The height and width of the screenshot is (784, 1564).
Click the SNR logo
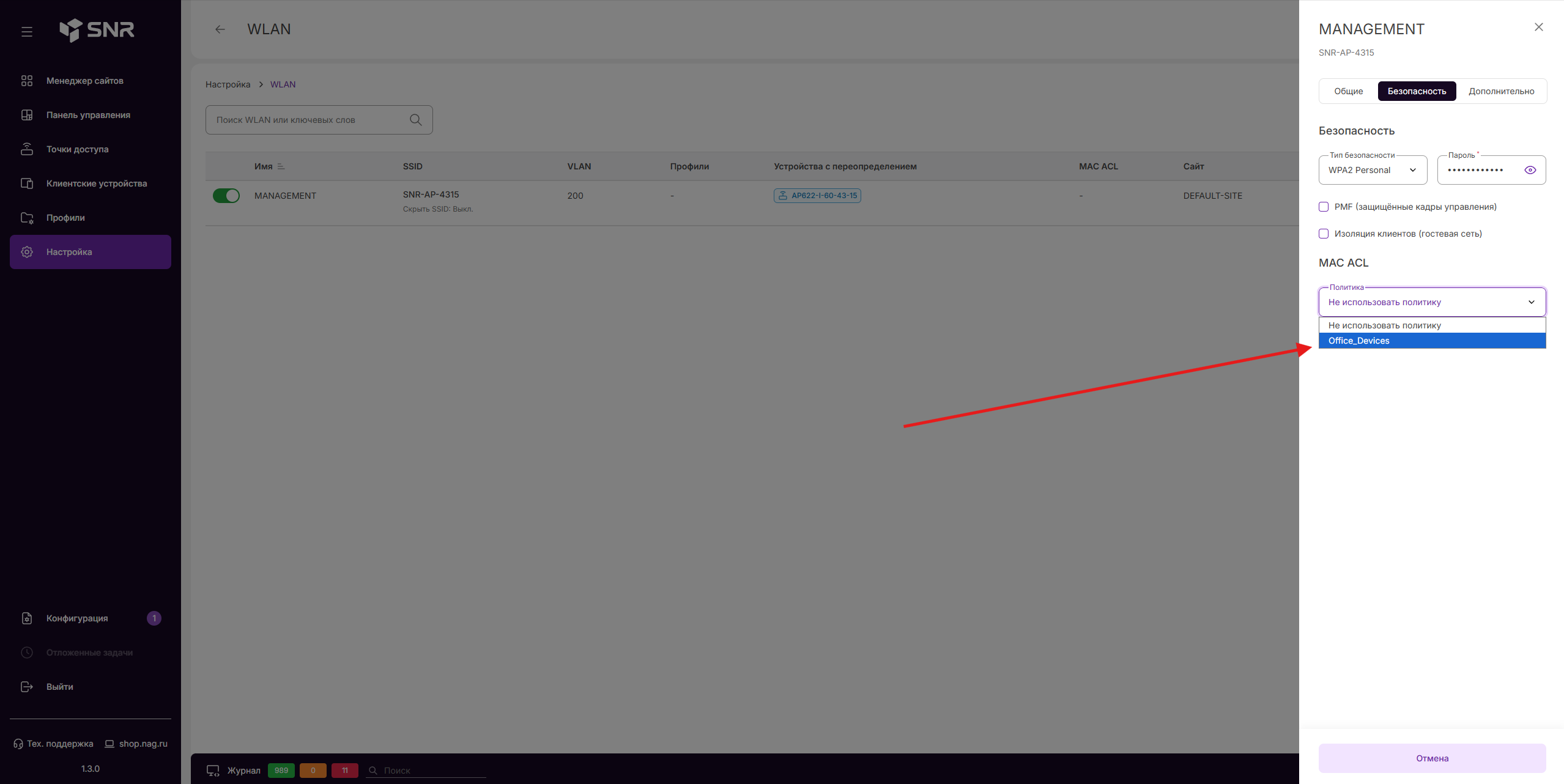pyautogui.click(x=97, y=29)
